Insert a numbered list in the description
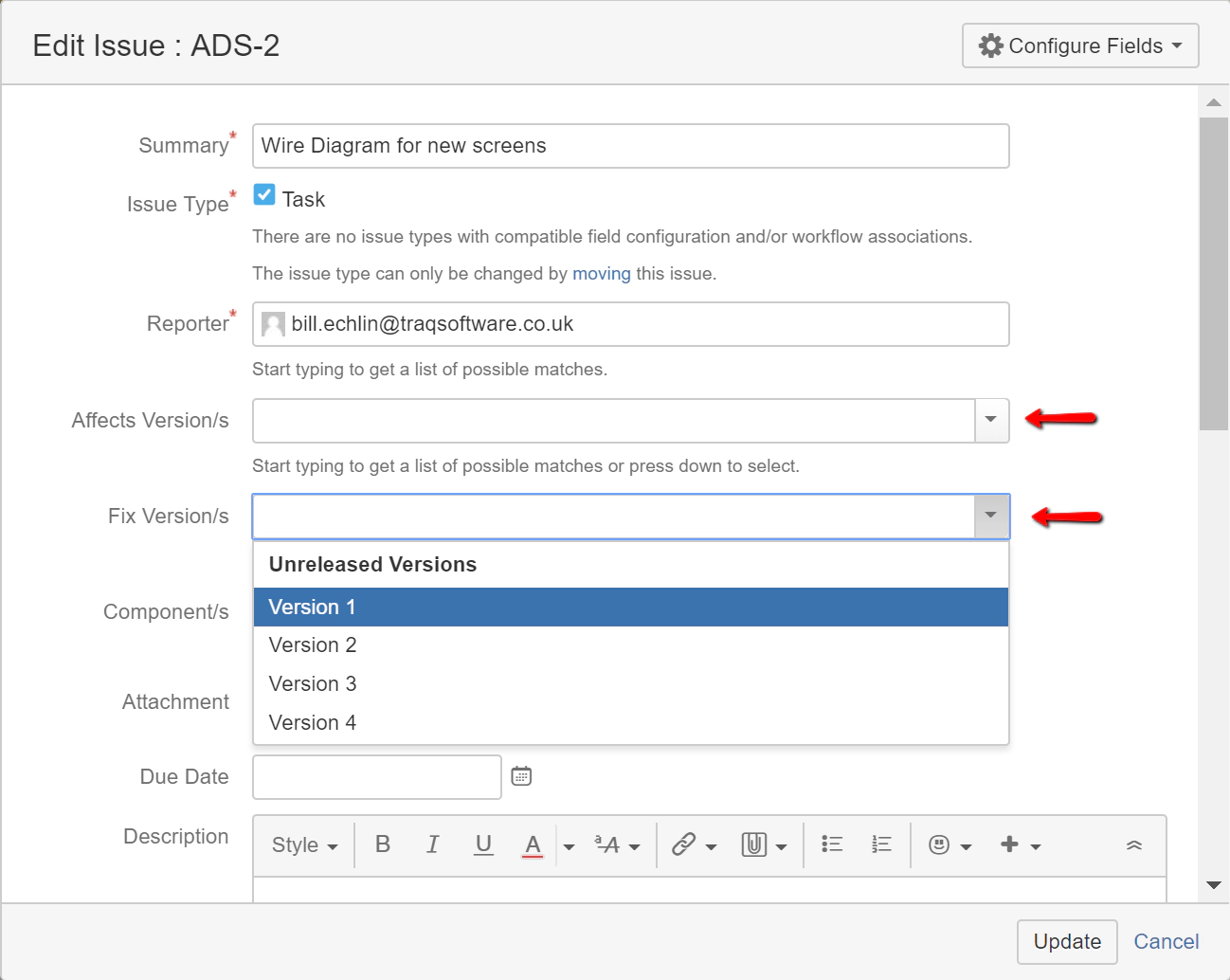This screenshot has height=980, width=1230. click(x=880, y=844)
